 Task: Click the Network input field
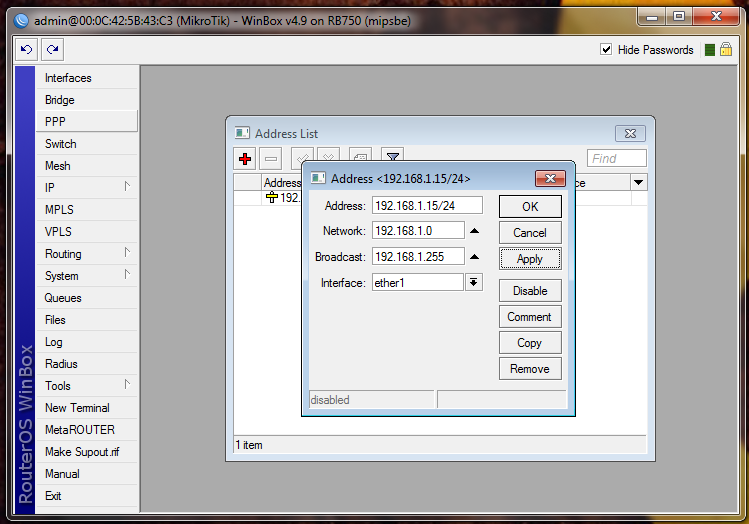[418, 231]
